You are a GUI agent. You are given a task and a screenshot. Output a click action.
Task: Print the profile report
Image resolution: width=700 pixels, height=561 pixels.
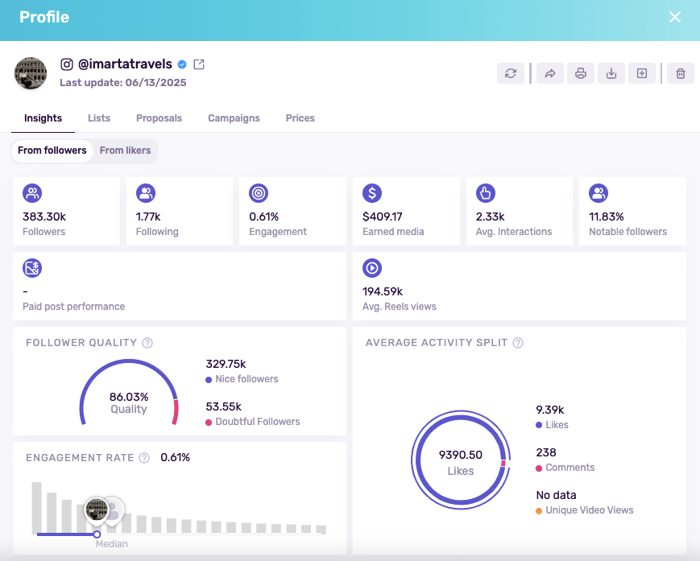pos(579,73)
